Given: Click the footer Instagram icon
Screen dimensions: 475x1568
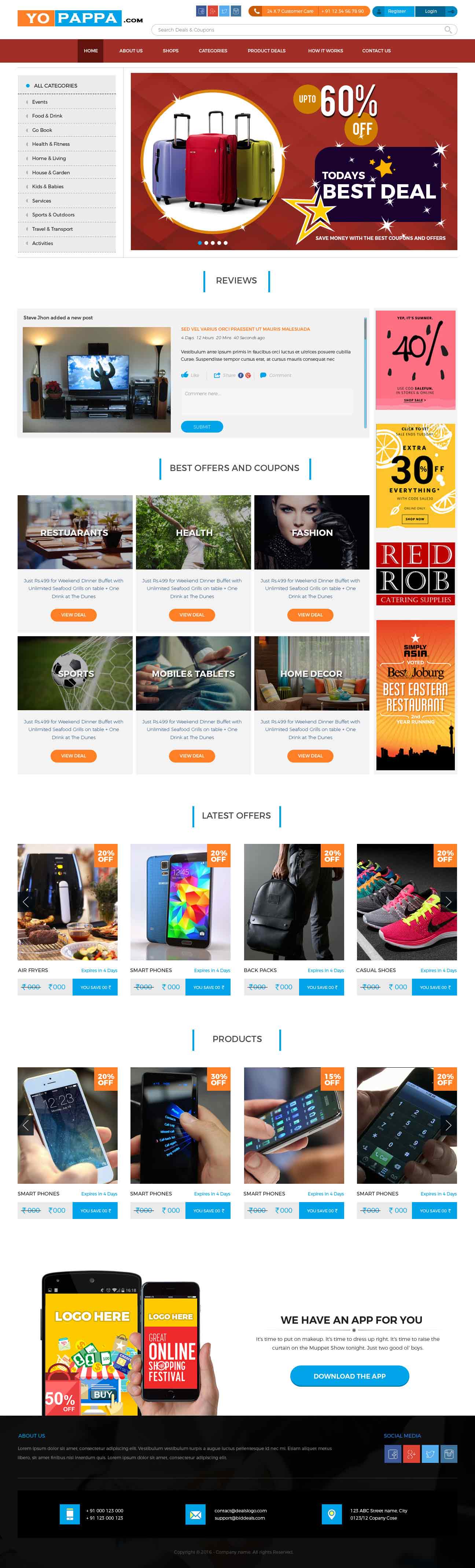Looking at the screenshot, I should [x=449, y=1454].
